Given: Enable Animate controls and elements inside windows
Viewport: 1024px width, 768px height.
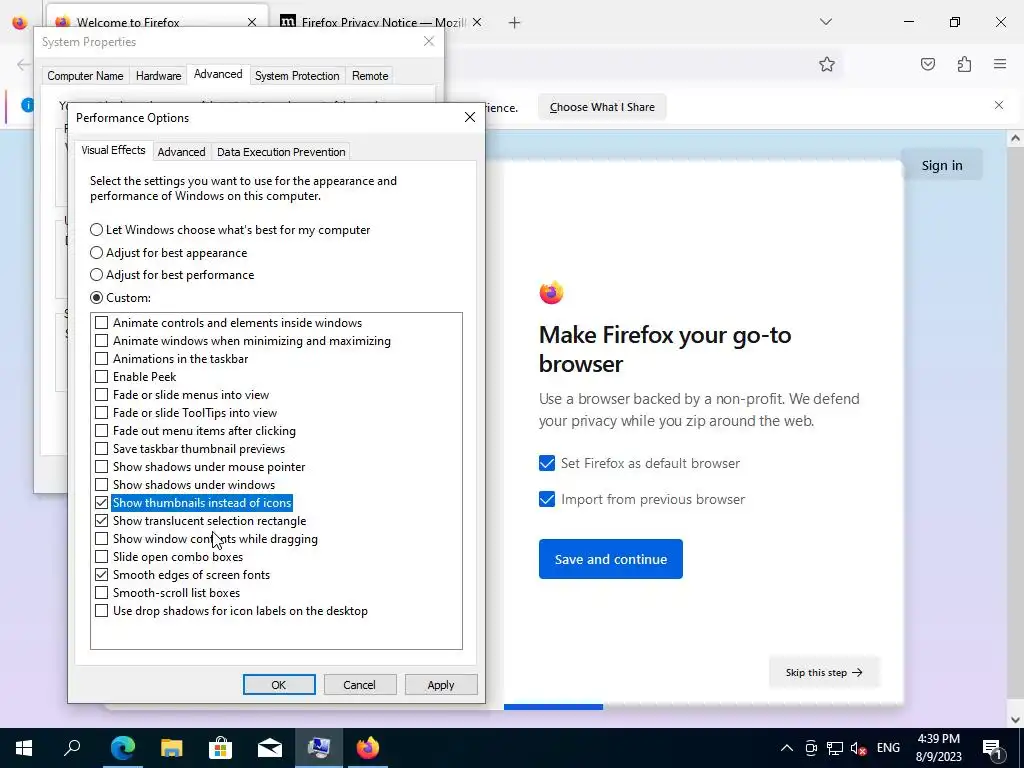Looking at the screenshot, I should [101, 323].
